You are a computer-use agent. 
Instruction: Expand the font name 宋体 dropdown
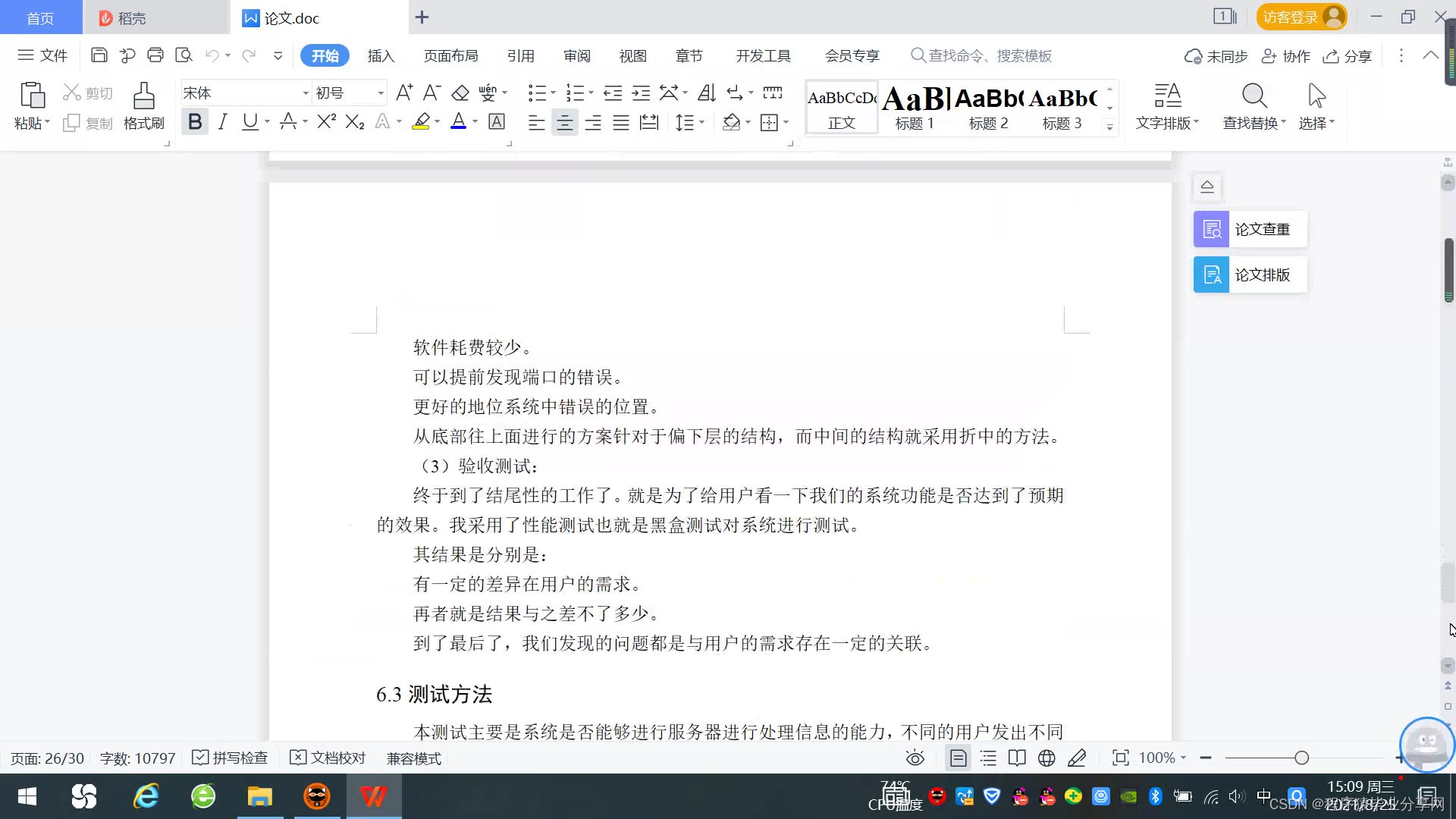click(306, 93)
